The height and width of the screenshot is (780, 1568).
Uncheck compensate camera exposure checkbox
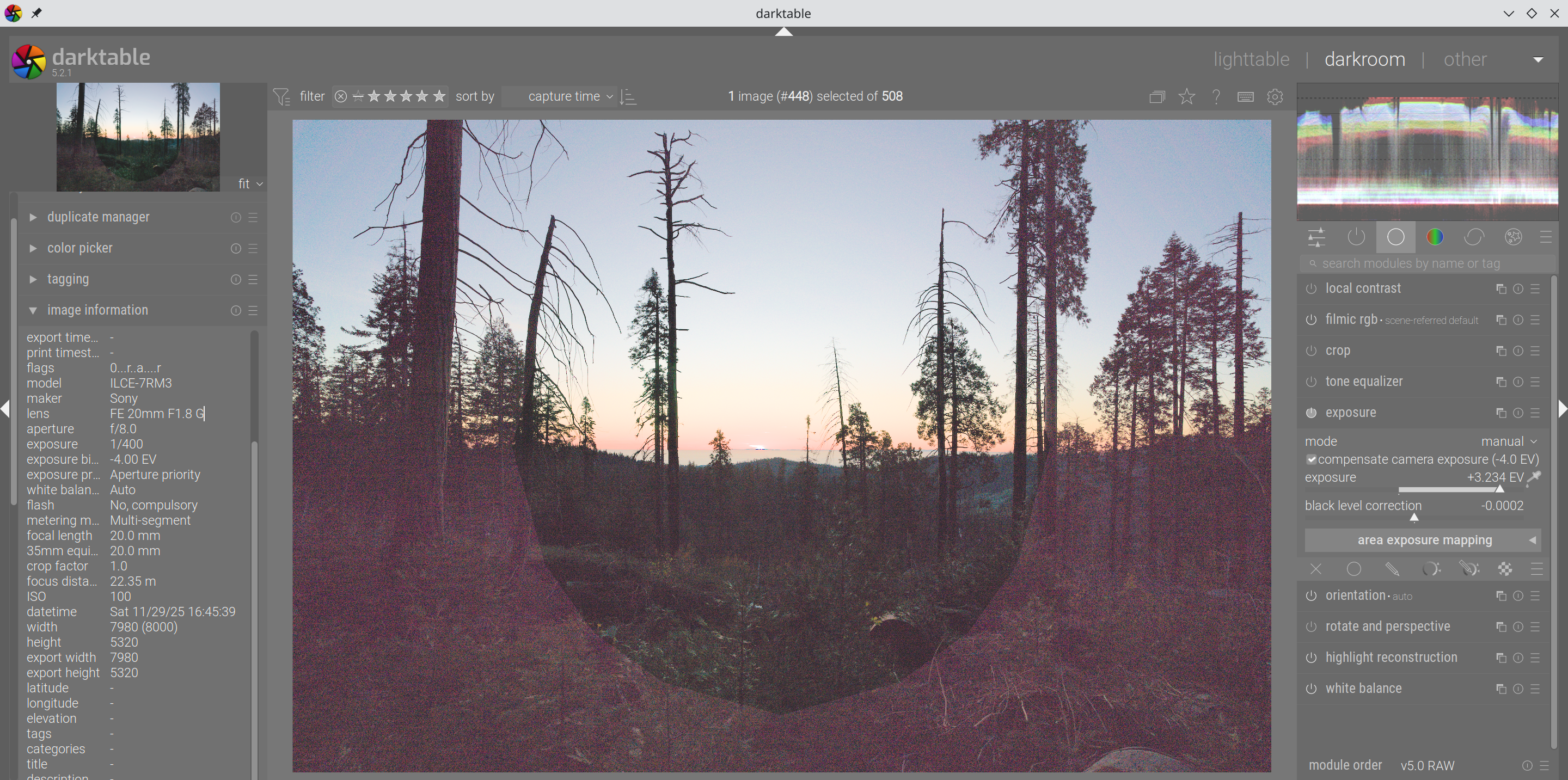tap(1311, 459)
